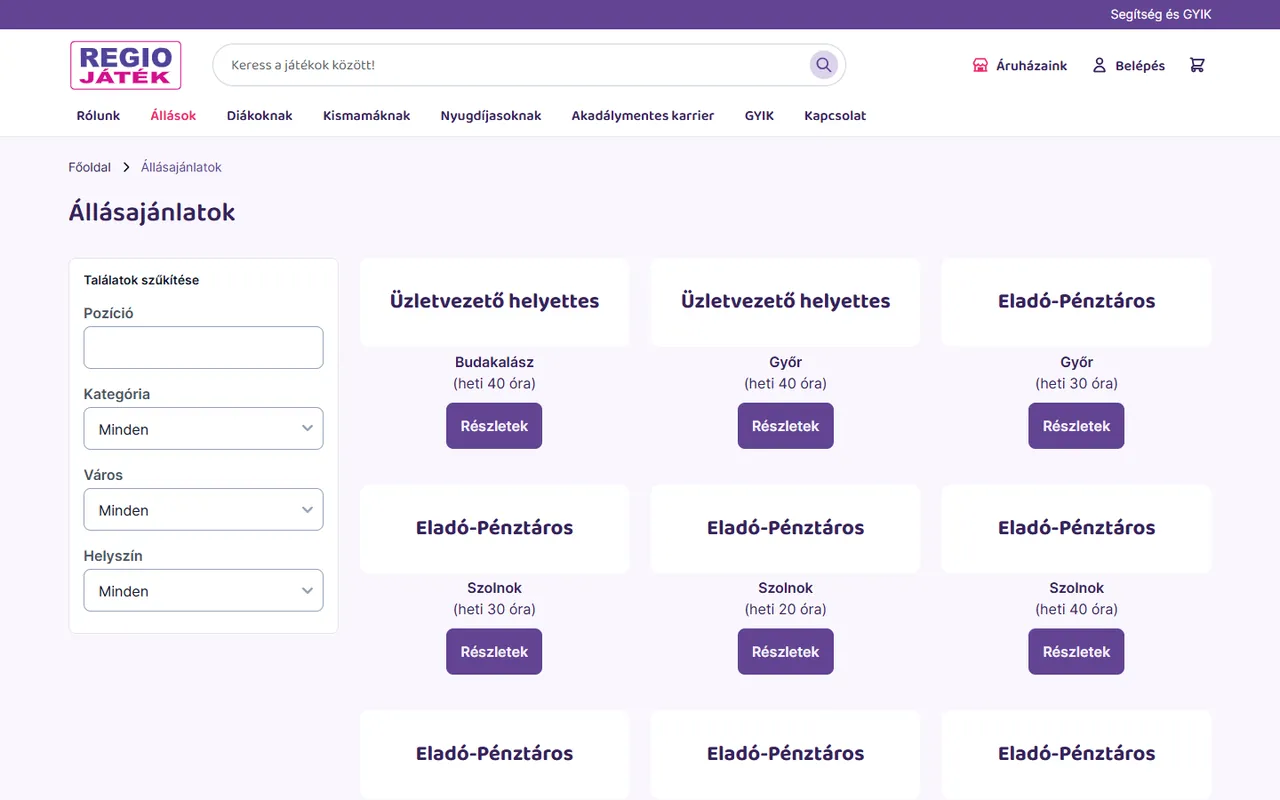Go to homepage via REGIO JÁTÉK logo

[x=126, y=65]
